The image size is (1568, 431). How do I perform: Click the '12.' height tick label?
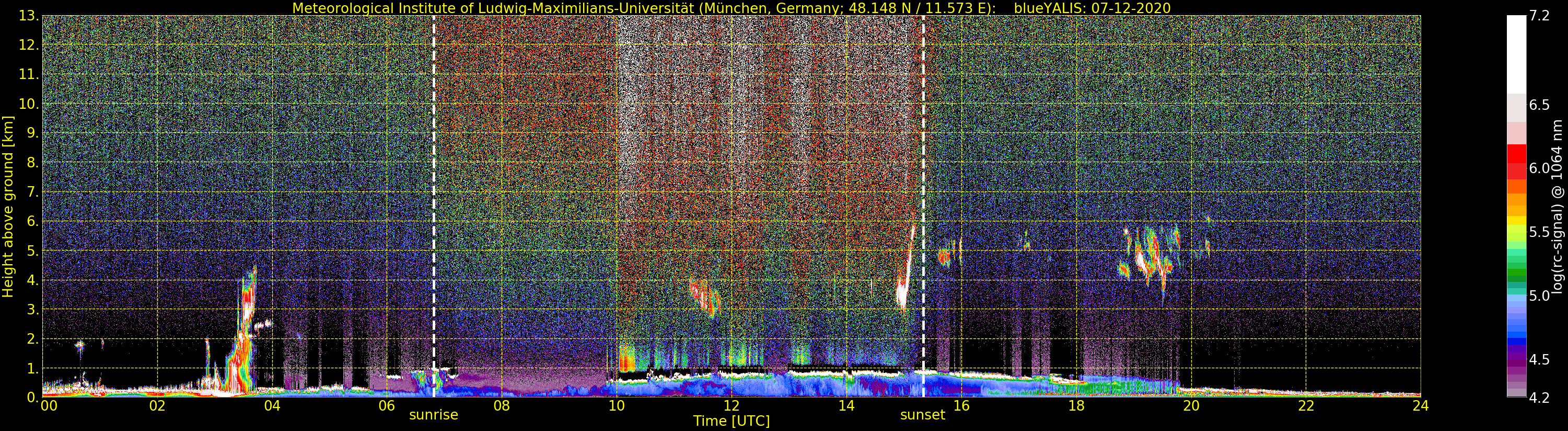29,45
